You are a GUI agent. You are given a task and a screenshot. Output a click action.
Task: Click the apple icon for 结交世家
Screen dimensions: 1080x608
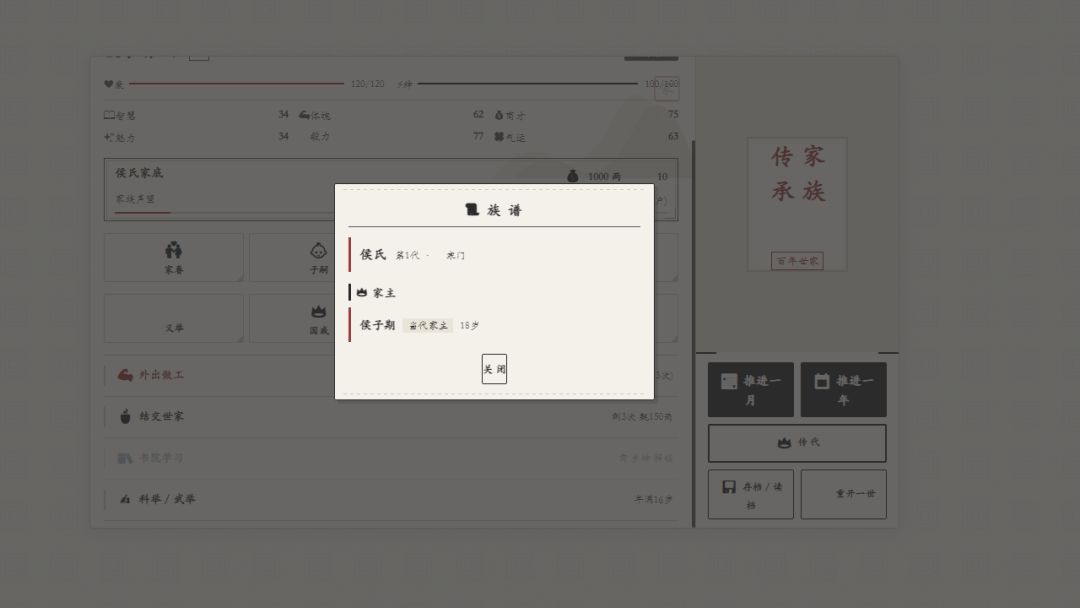click(x=125, y=417)
